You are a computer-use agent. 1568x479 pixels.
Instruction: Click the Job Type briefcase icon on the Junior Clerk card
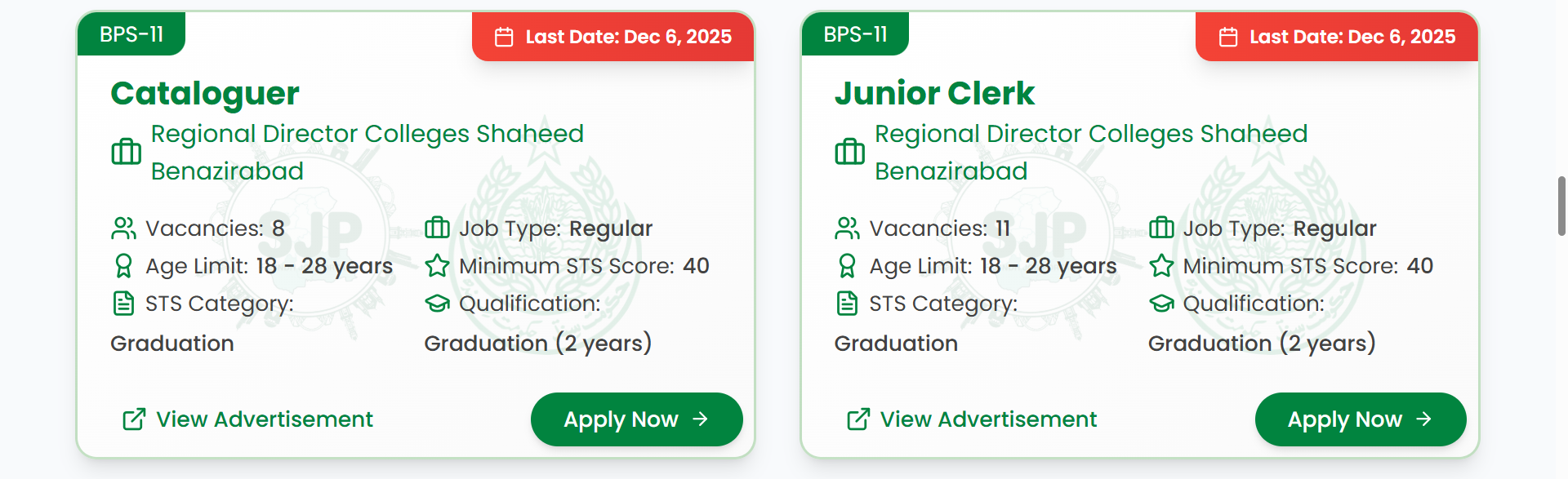pyautogui.click(x=1160, y=228)
